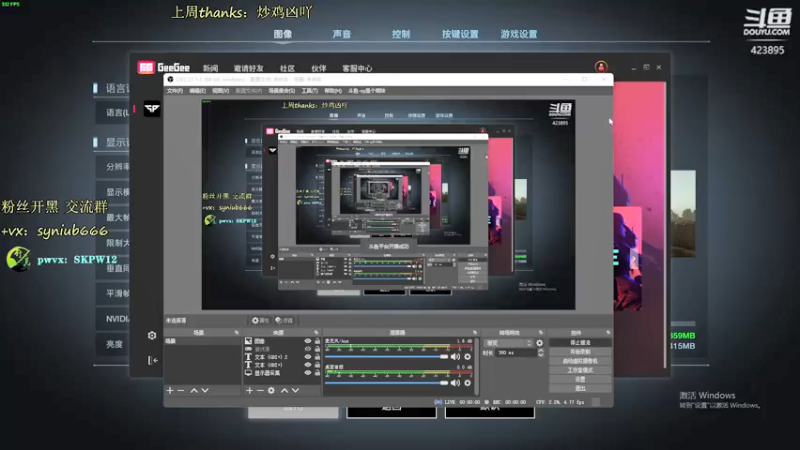Open OBS 帮助(H) menu
This screenshot has height=450, width=800.
click(333, 91)
